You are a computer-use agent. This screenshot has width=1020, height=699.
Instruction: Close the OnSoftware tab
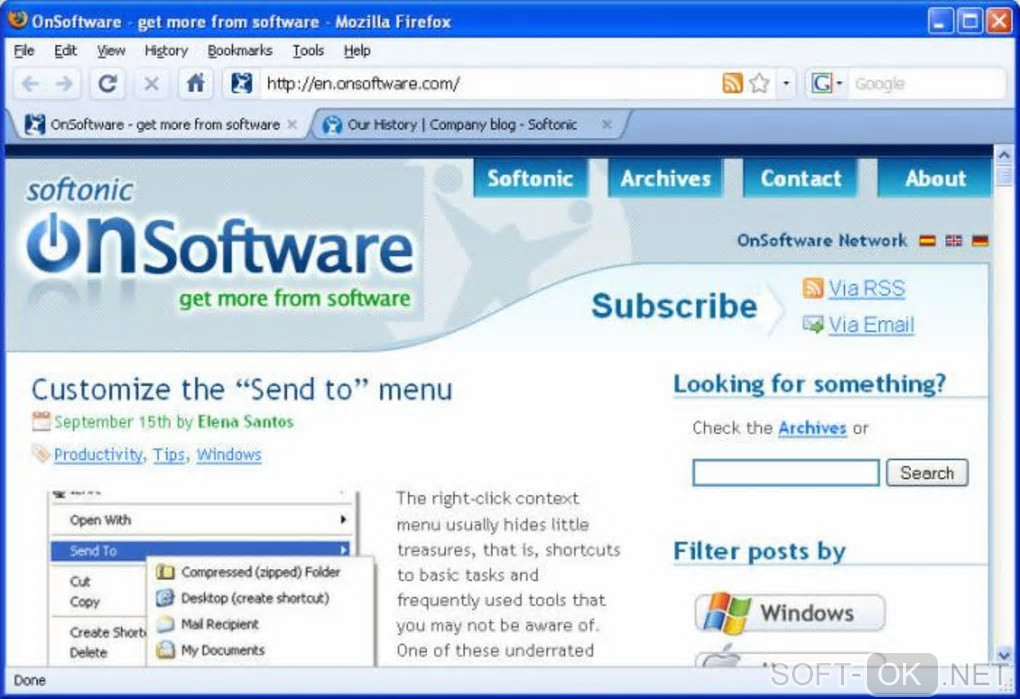[292, 124]
